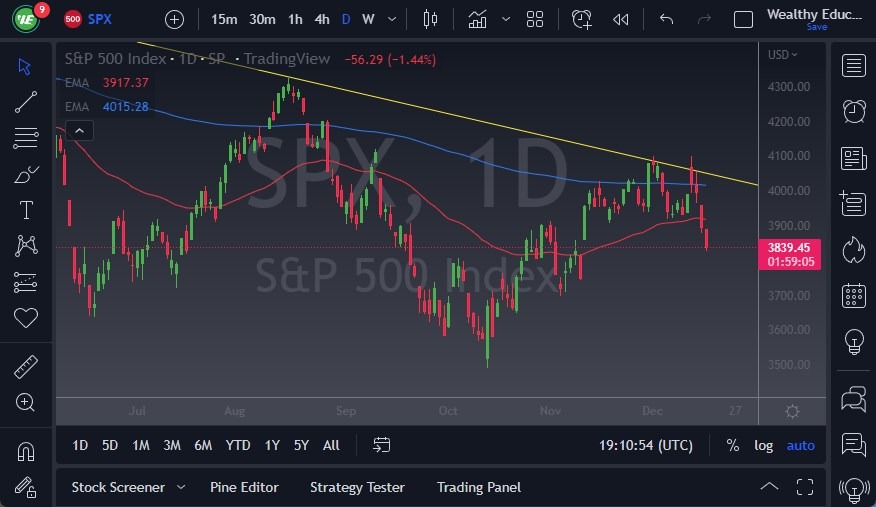The height and width of the screenshot is (507, 876).
Task: Click the bar replay rewind icon
Action: pyautogui.click(x=621, y=19)
